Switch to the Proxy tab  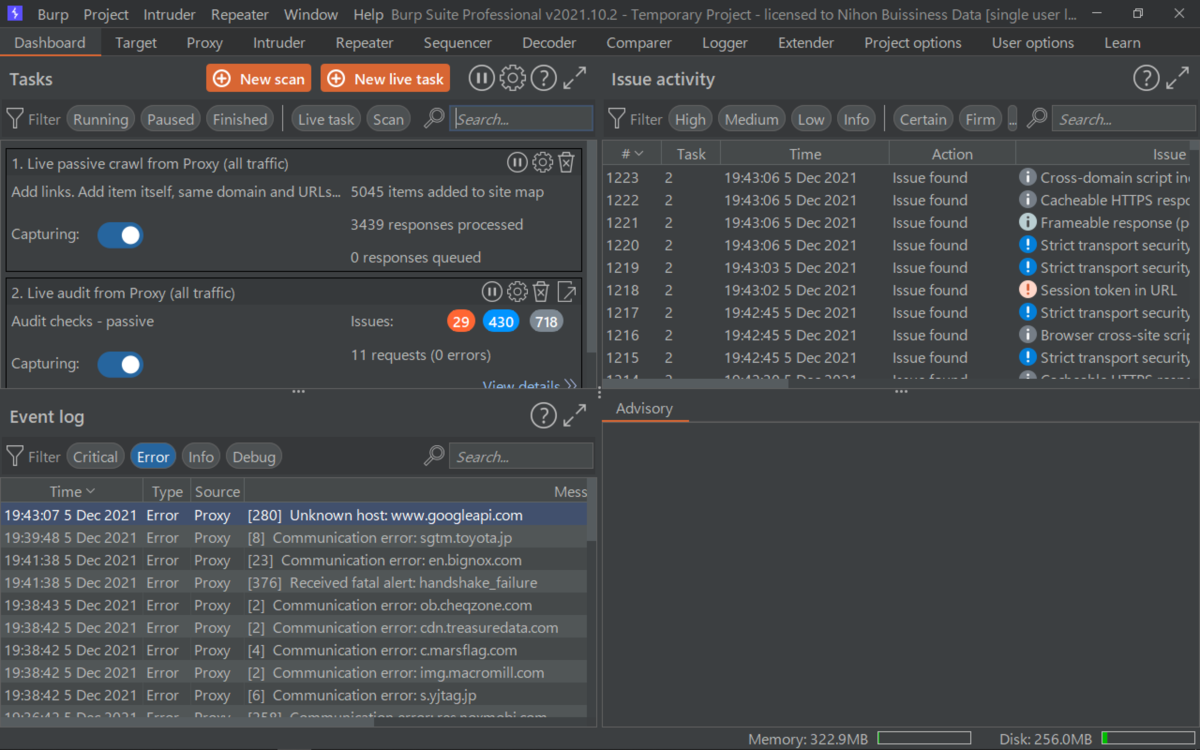pyautogui.click(x=204, y=43)
